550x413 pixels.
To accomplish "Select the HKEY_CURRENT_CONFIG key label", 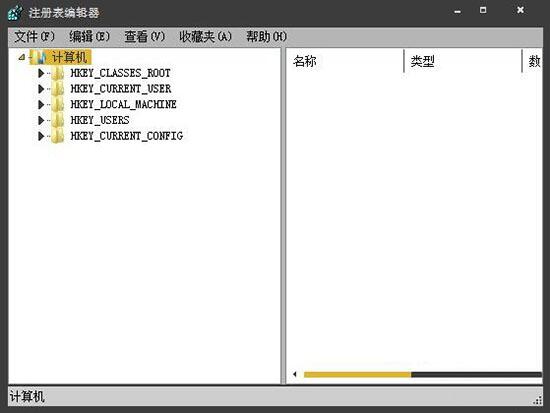I will coord(127,136).
